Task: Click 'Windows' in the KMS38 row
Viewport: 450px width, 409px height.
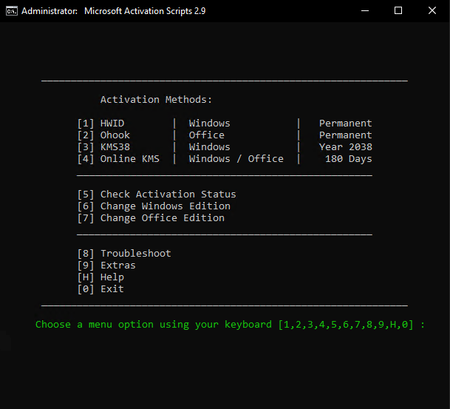Action: coord(209,147)
